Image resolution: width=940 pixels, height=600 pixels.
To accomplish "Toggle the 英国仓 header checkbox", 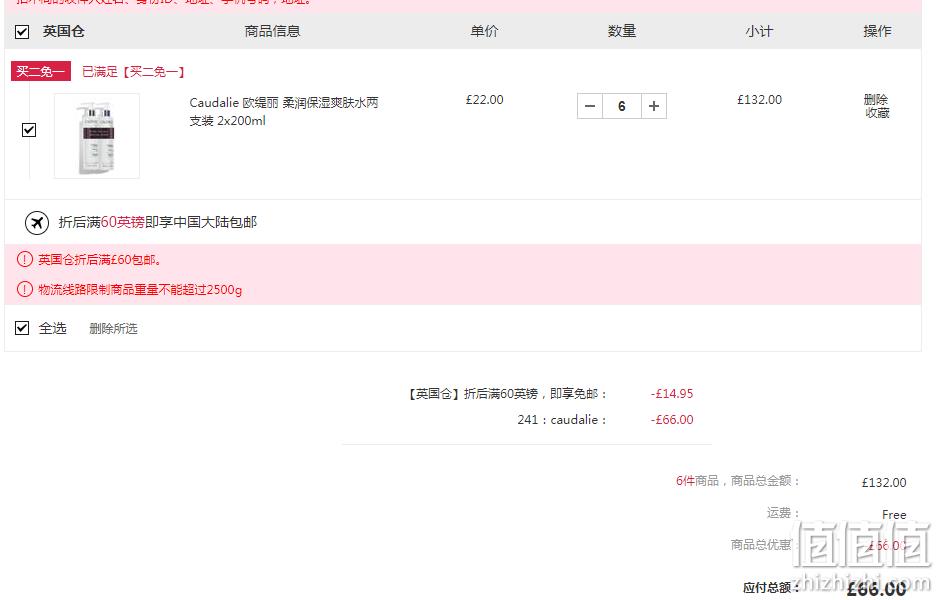I will pos(22,32).
